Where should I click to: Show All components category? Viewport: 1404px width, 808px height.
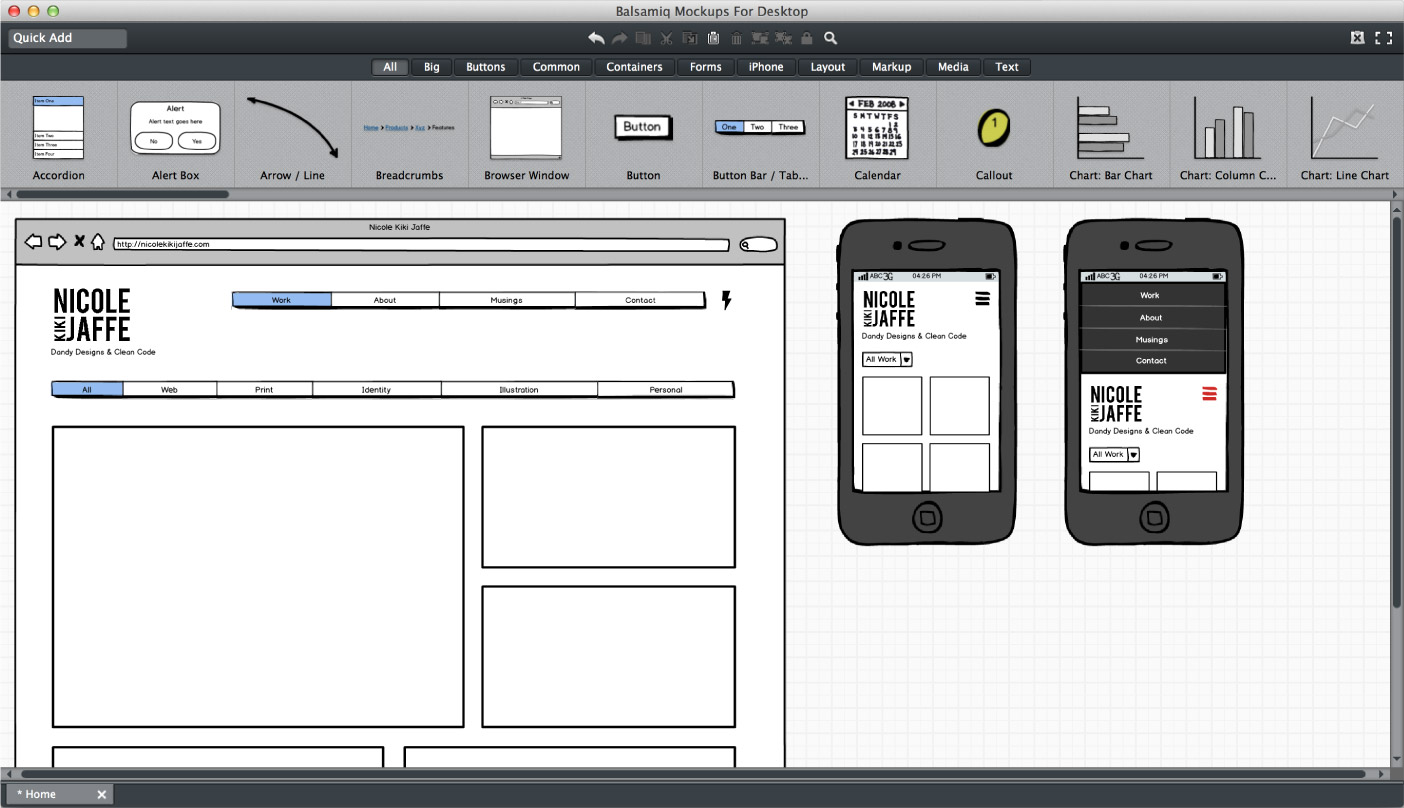pyautogui.click(x=390, y=67)
